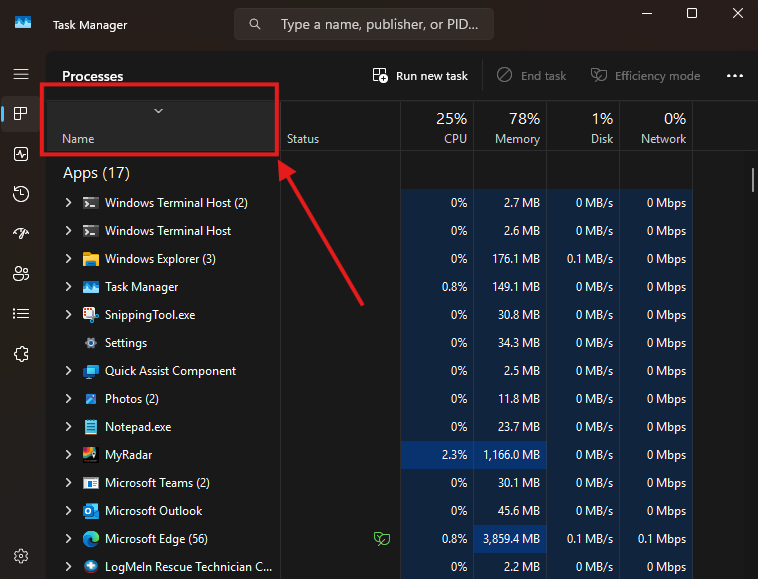
Task: Click the Task Manager logo in title bar
Action: tap(23, 23)
